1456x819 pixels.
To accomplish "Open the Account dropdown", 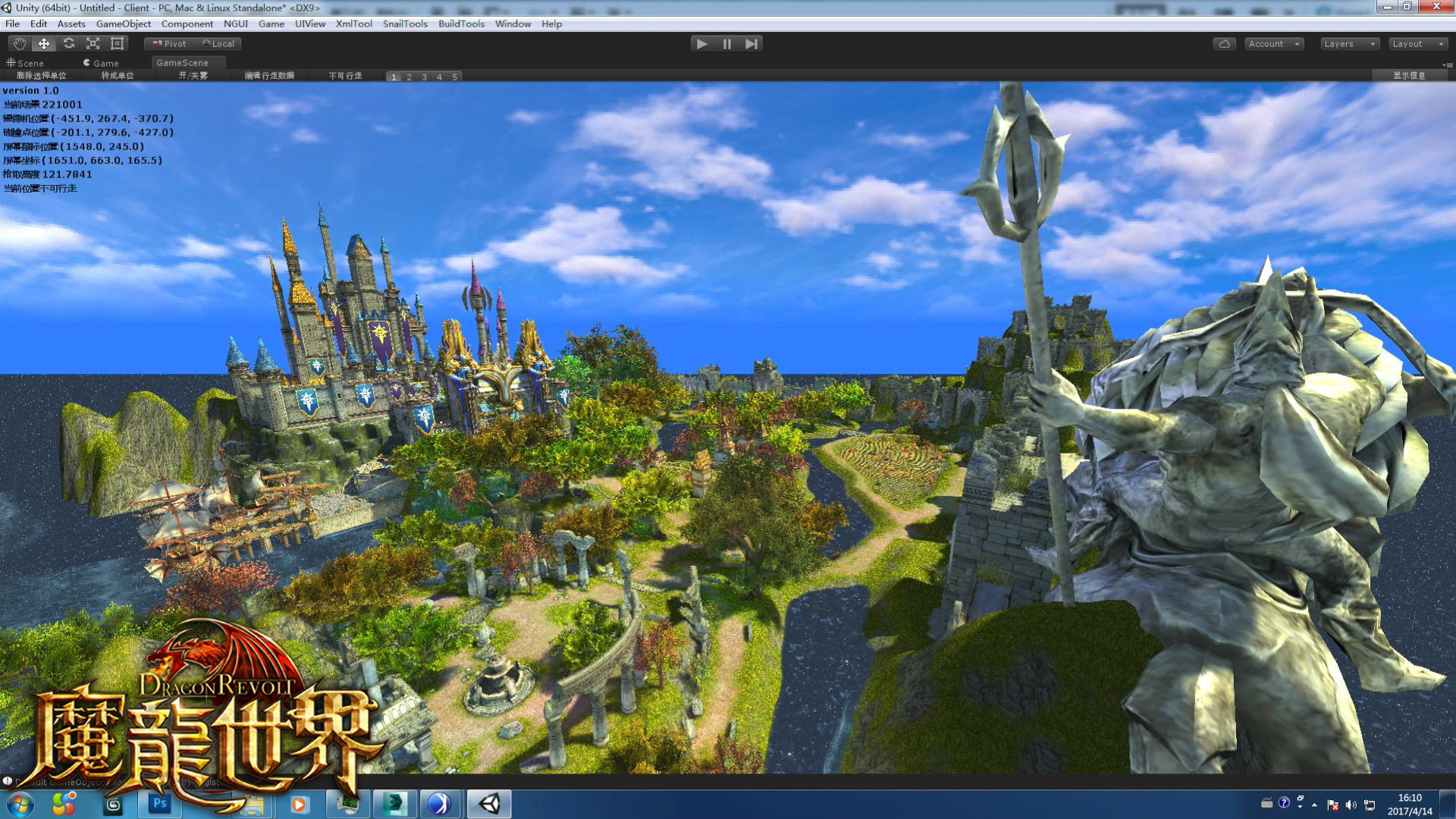I will click(1273, 44).
